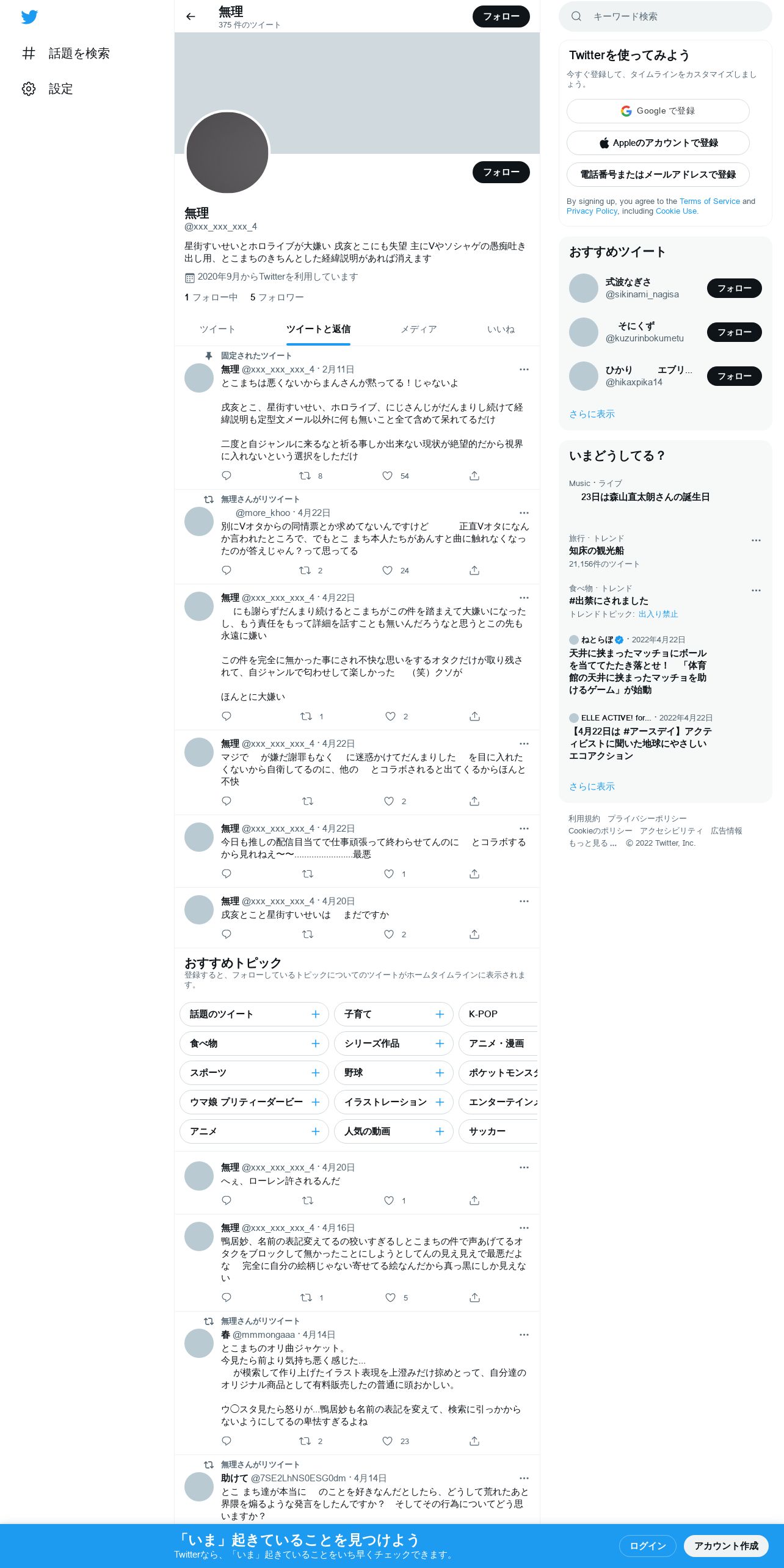The height and width of the screenshot is (1568, 784).
Task: Follow 無理 using profile フォロー button
Action: [x=501, y=172]
